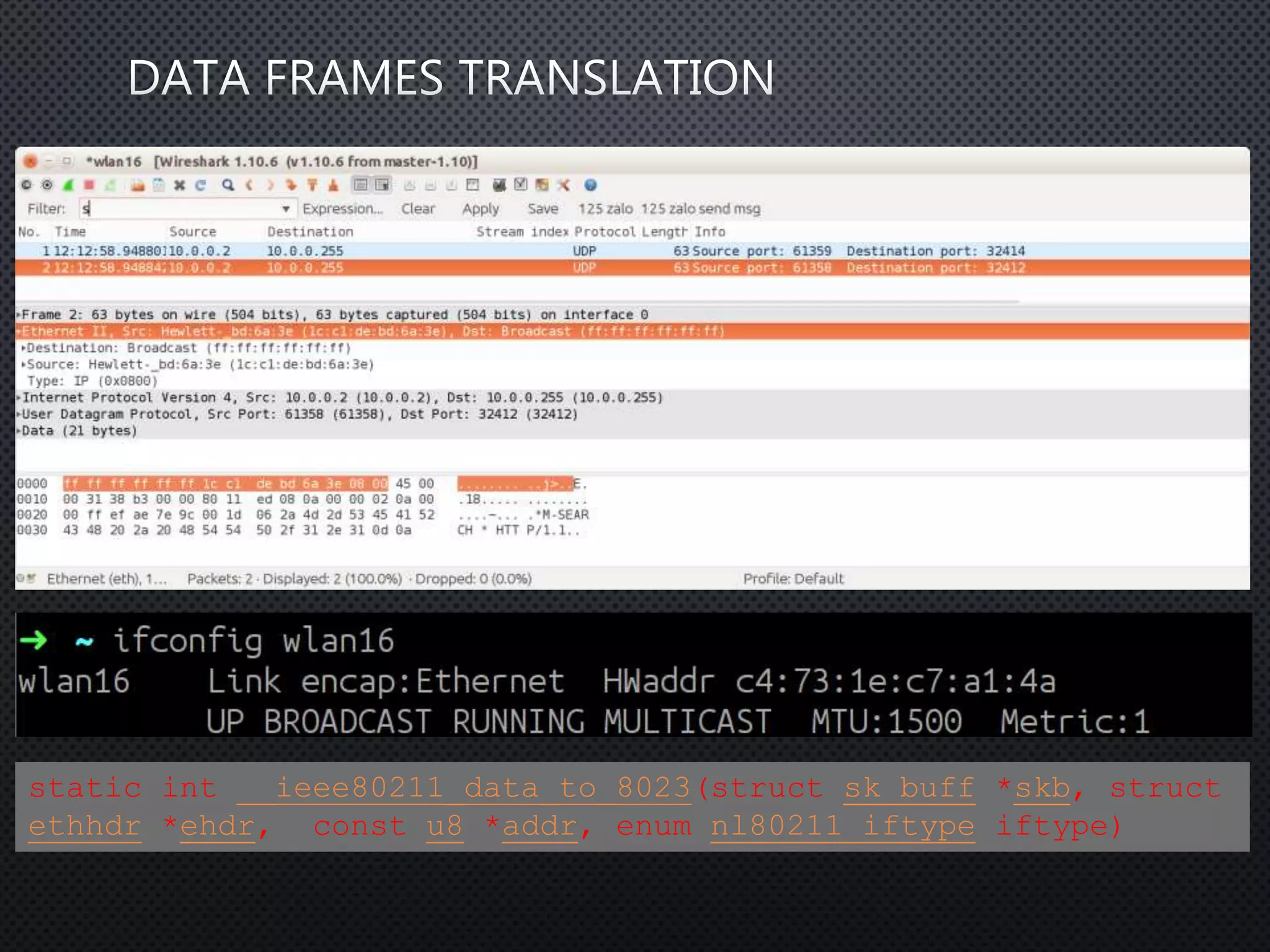The width and height of the screenshot is (1270, 952).
Task: Zoom out toolbar icon
Action: (x=430, y=185)
